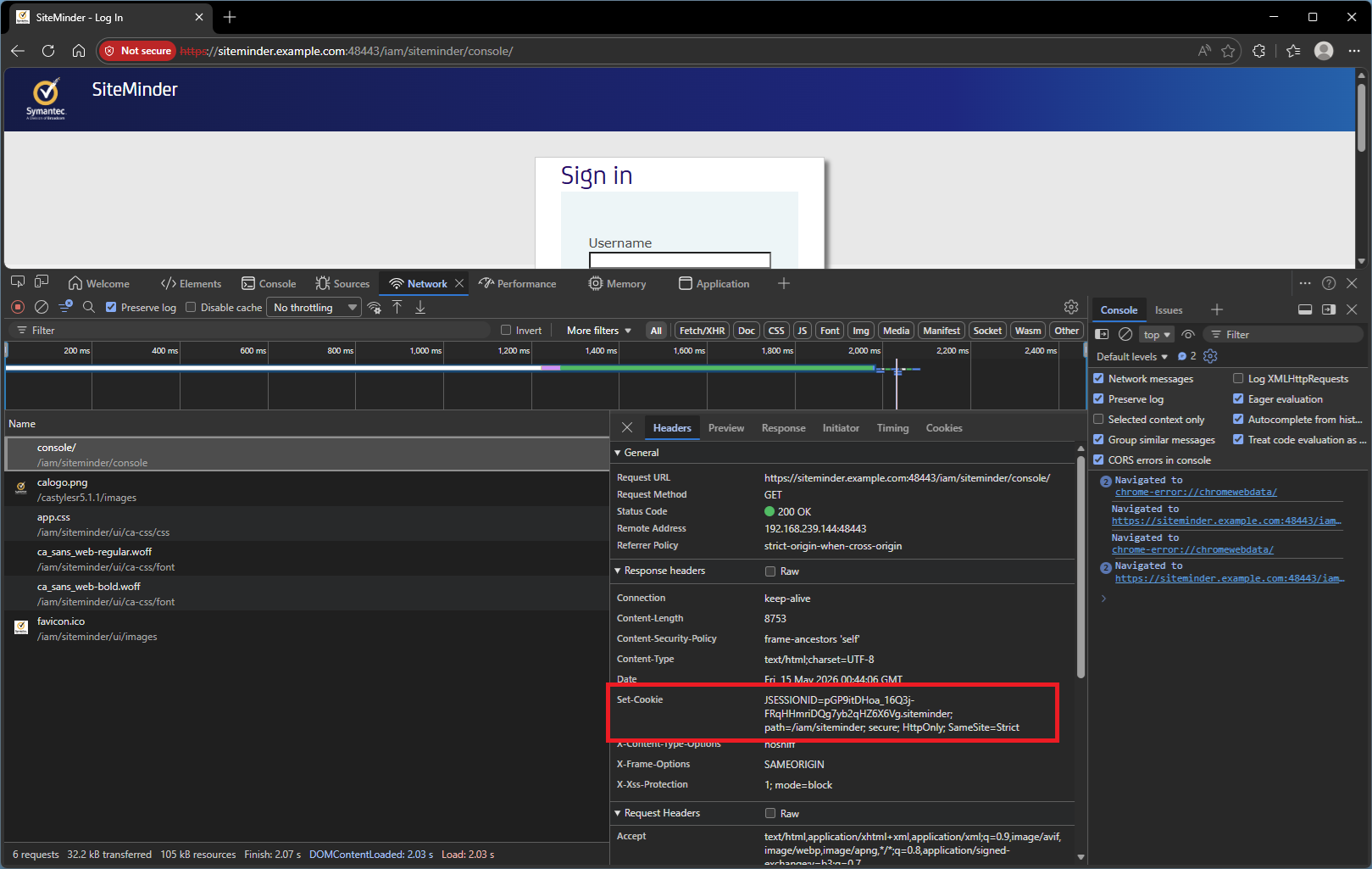
Task: Close the request details pane
Action: pyautogui.click(x=627, y=427)
